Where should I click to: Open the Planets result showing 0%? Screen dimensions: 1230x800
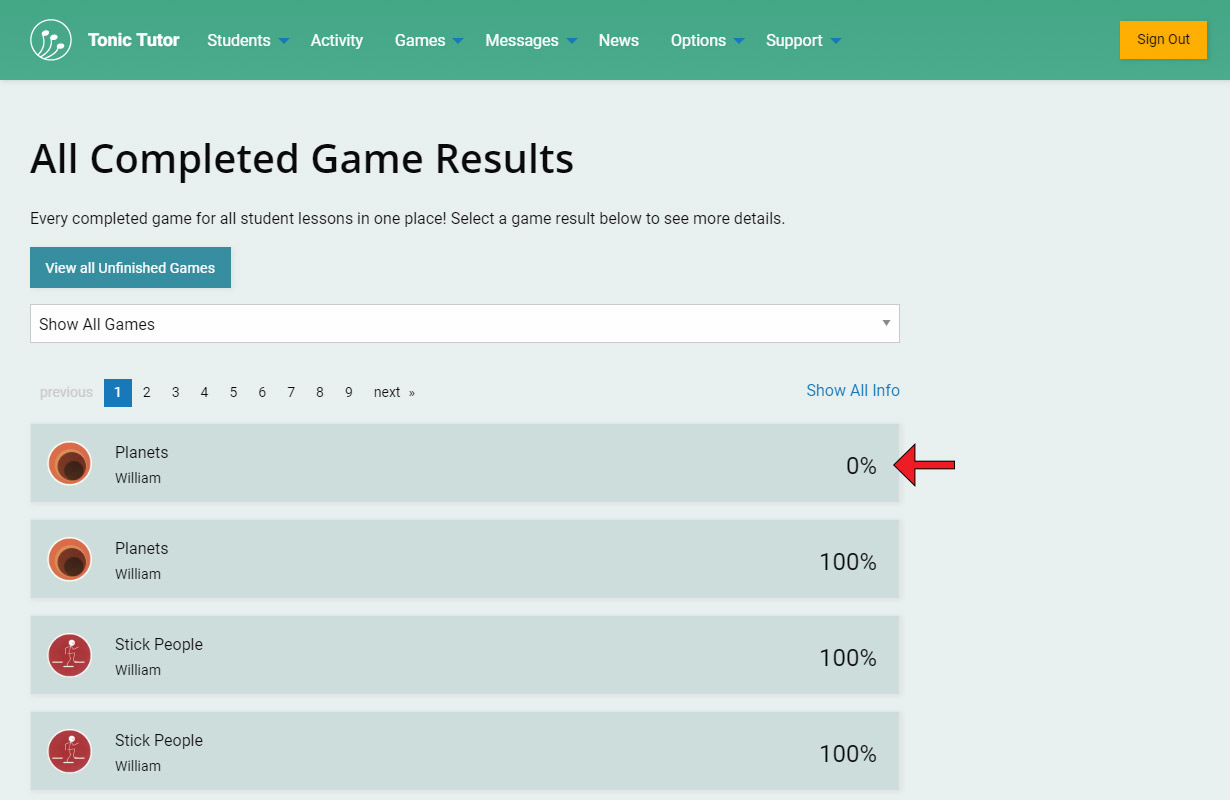pos(464,463)
